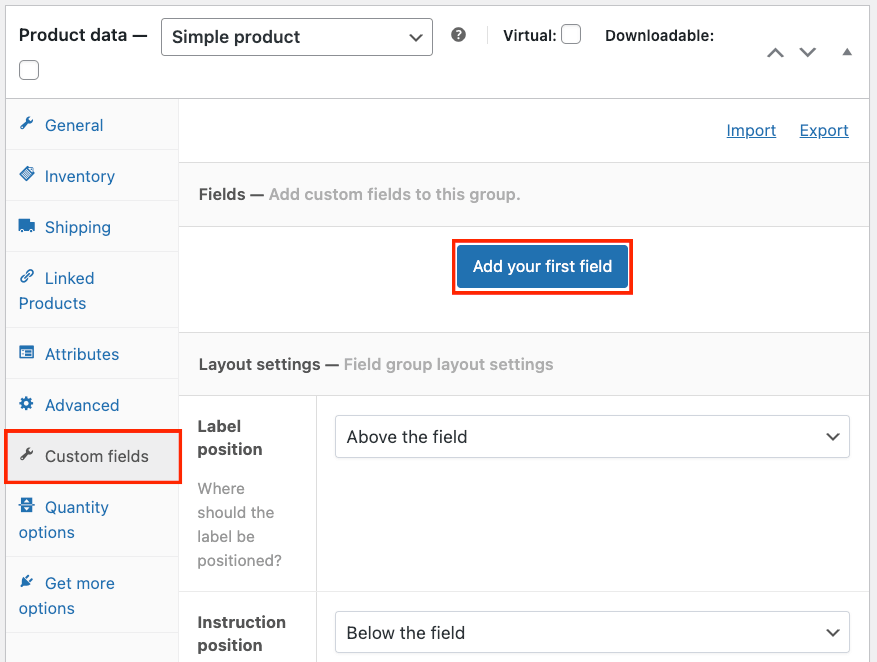Collapse the Product data panel

847,52
